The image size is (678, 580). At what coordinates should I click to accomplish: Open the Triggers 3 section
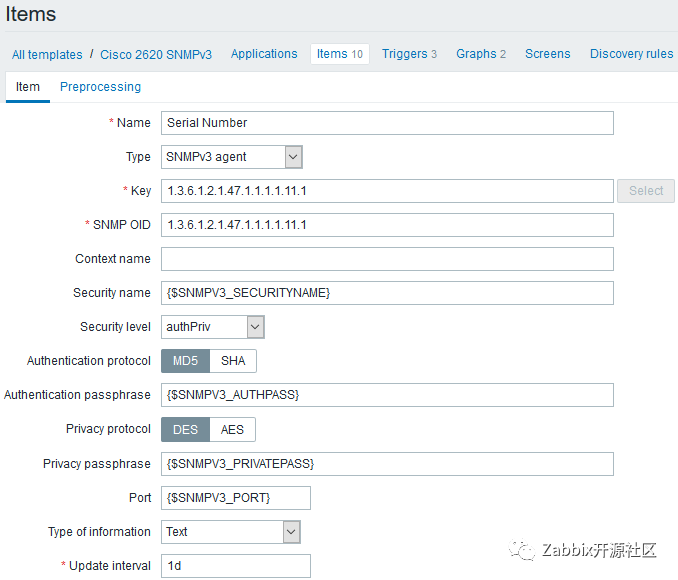coord(409,54)
